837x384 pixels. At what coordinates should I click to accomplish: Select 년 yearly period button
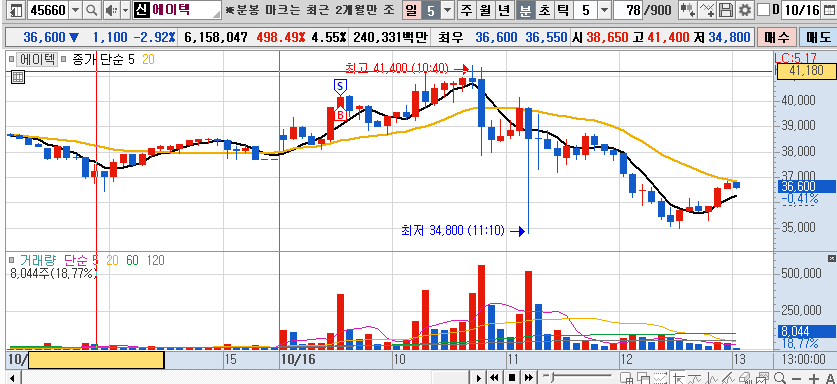tap(504, 10)
